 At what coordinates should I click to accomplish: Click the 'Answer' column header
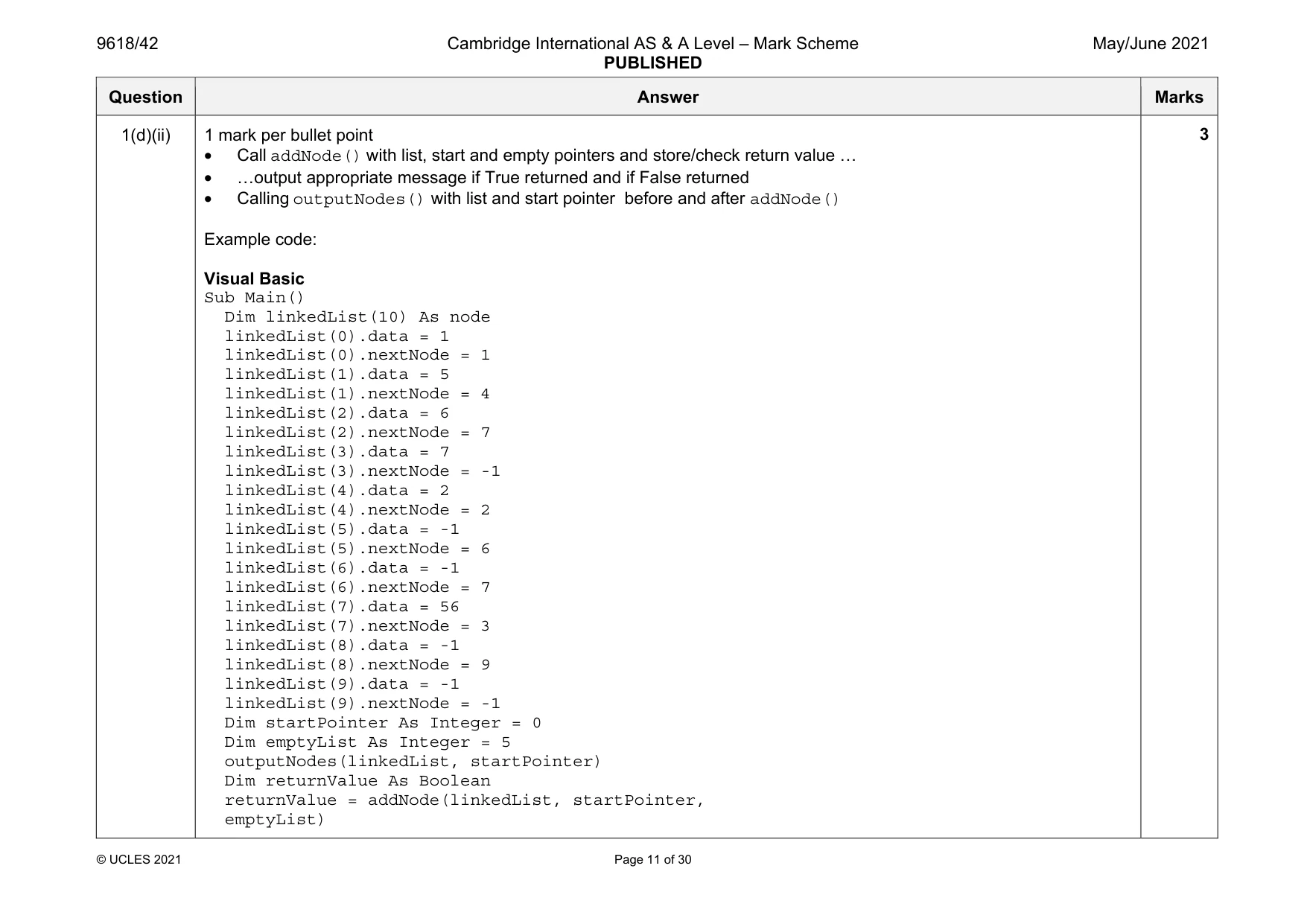[x=667, y=97]
